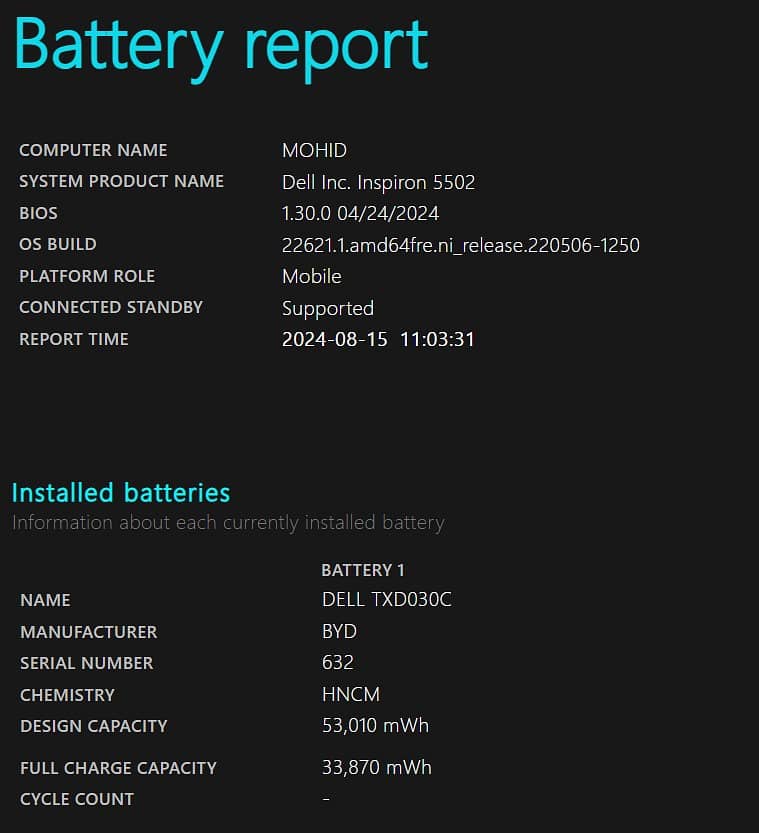Select the Dell Inc. Inspiron 5502 text
The width and height of the screenshot is (759, 833).
click(378, 182)
